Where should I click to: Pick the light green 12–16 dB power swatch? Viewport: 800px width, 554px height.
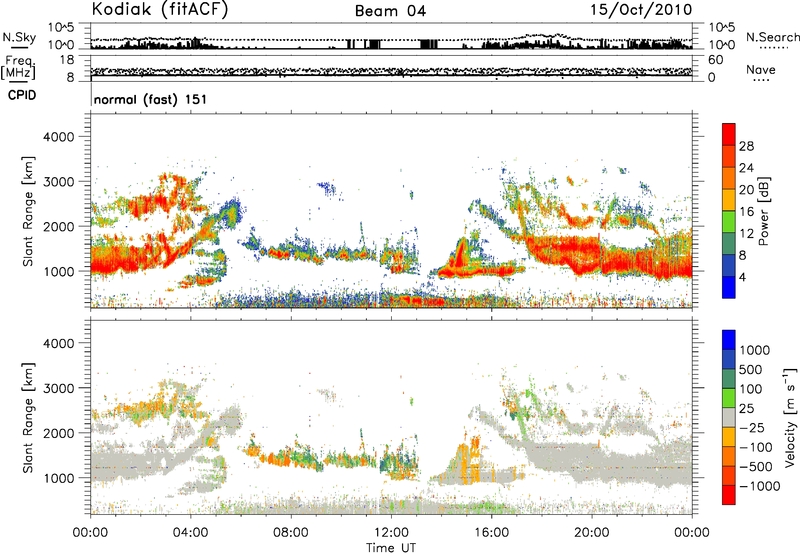point(729,222)
